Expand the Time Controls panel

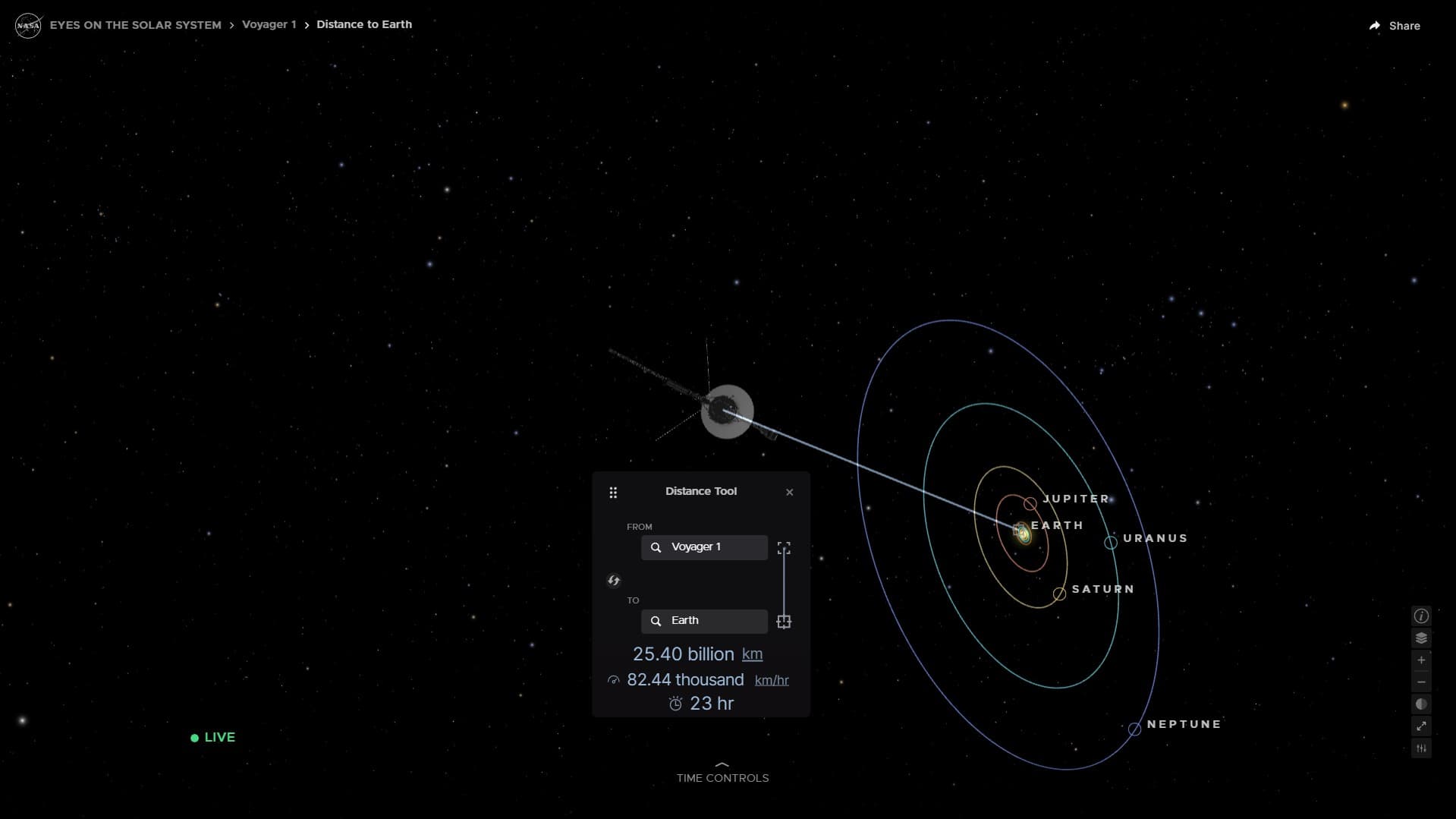pyautogui.click(x=722, y=773)
